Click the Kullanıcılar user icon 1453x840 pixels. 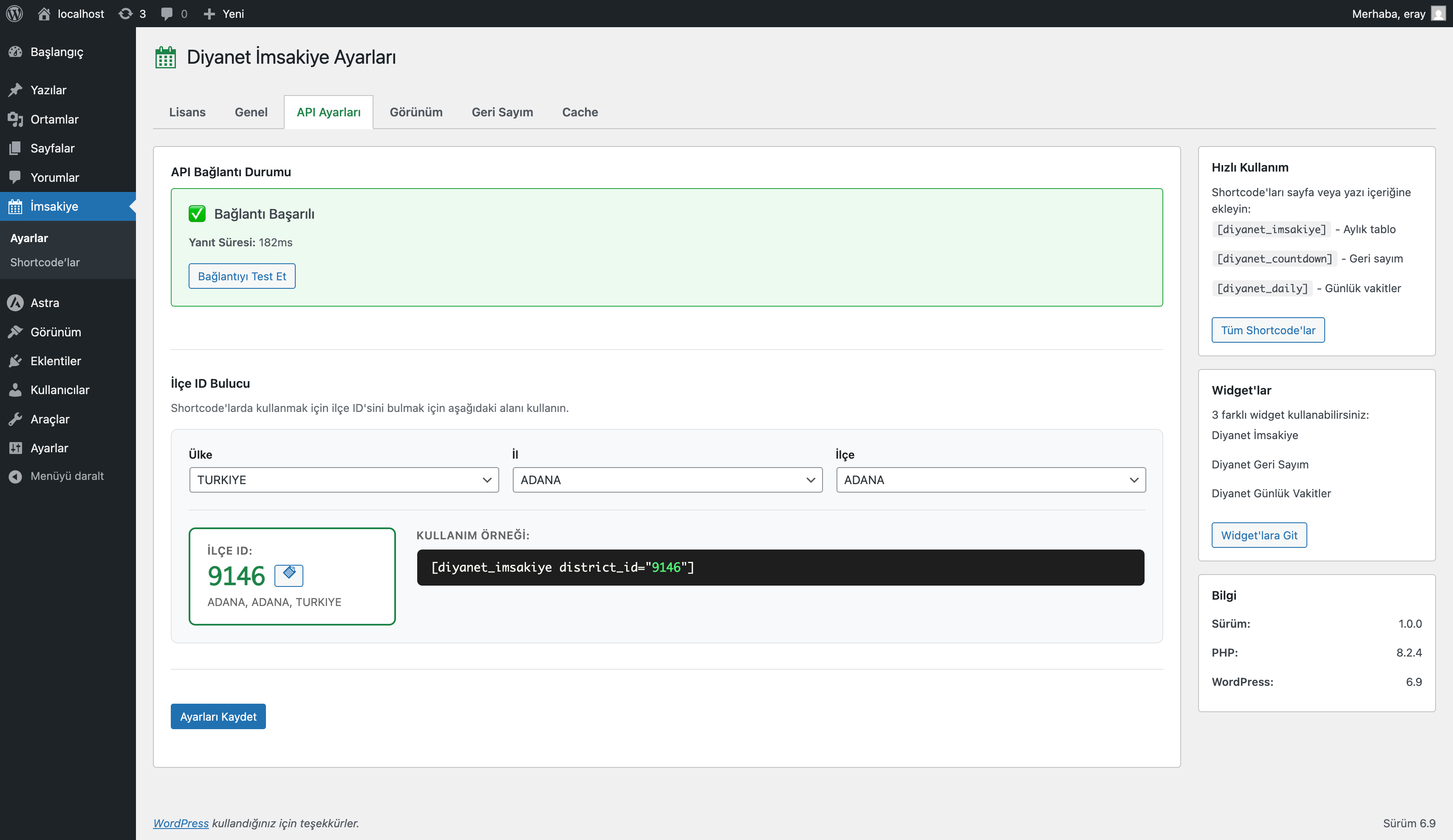16,390
